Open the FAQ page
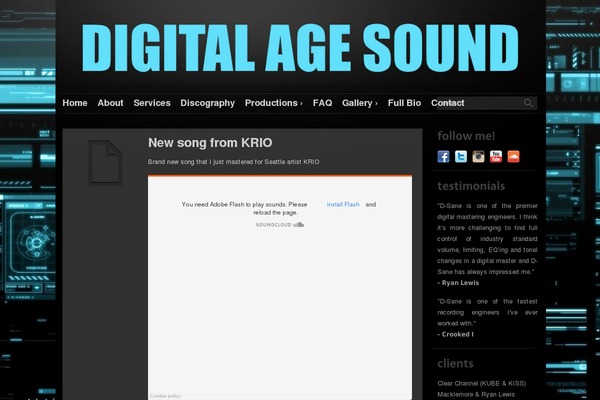 click(322, 103)
